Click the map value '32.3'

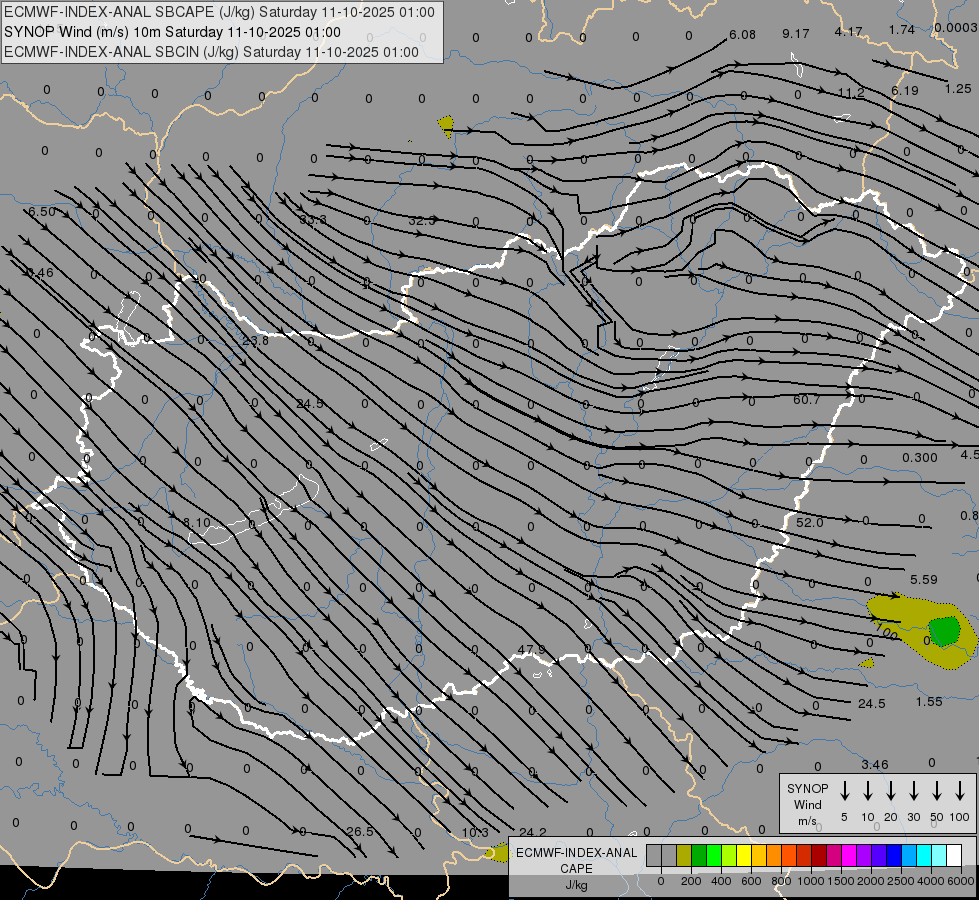(422, 221)
